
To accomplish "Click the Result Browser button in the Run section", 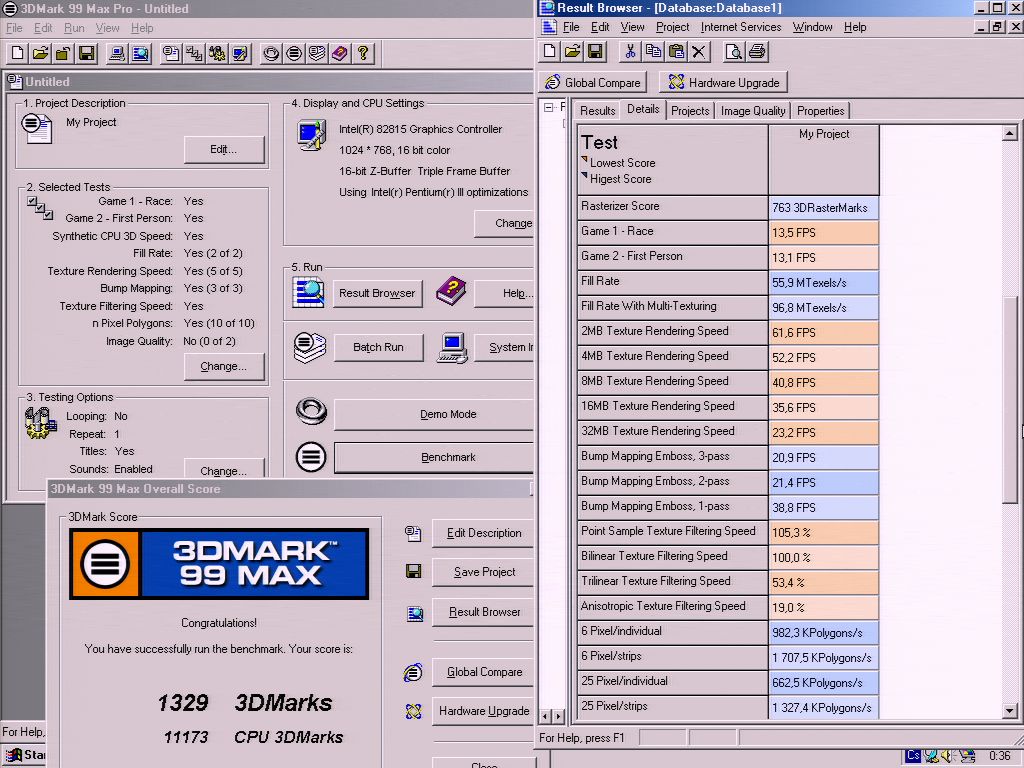I will coord(377,293).
